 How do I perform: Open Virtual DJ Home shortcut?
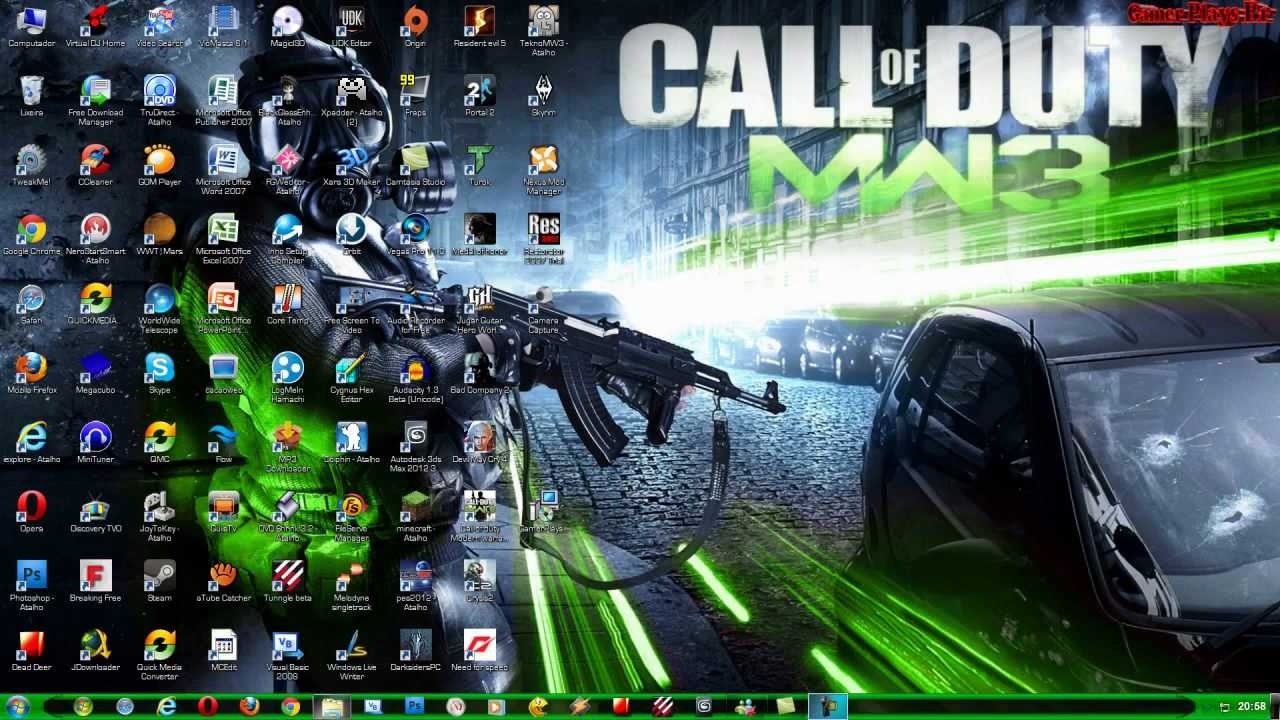point(96,27)
